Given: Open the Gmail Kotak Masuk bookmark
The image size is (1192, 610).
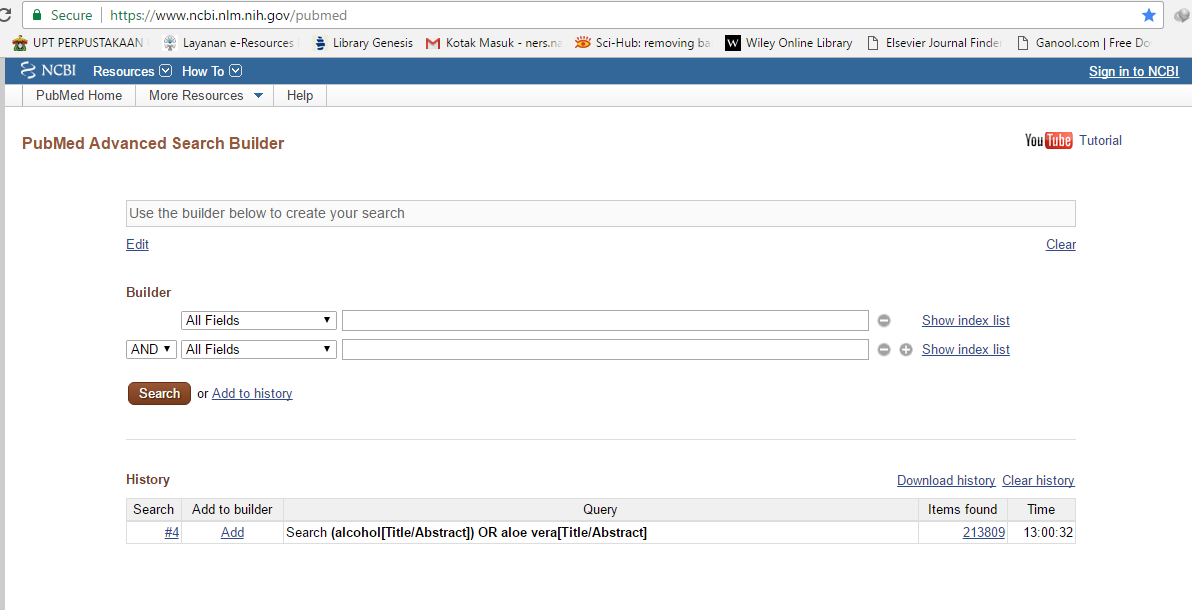Looking at the screenshot, I should point(492,42).
